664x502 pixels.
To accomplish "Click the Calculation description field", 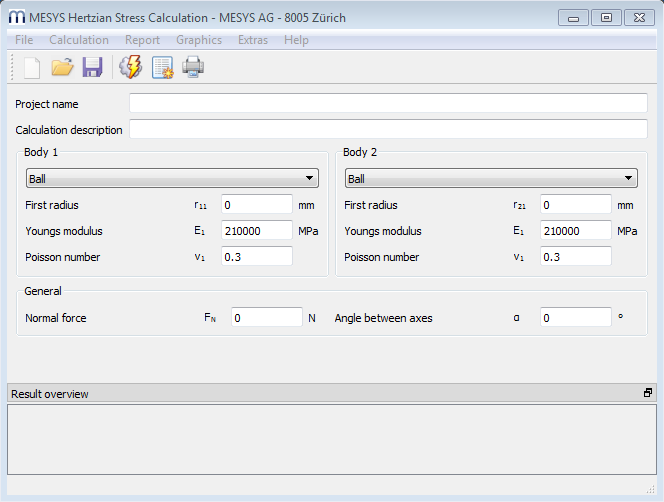I will (388, 129).
